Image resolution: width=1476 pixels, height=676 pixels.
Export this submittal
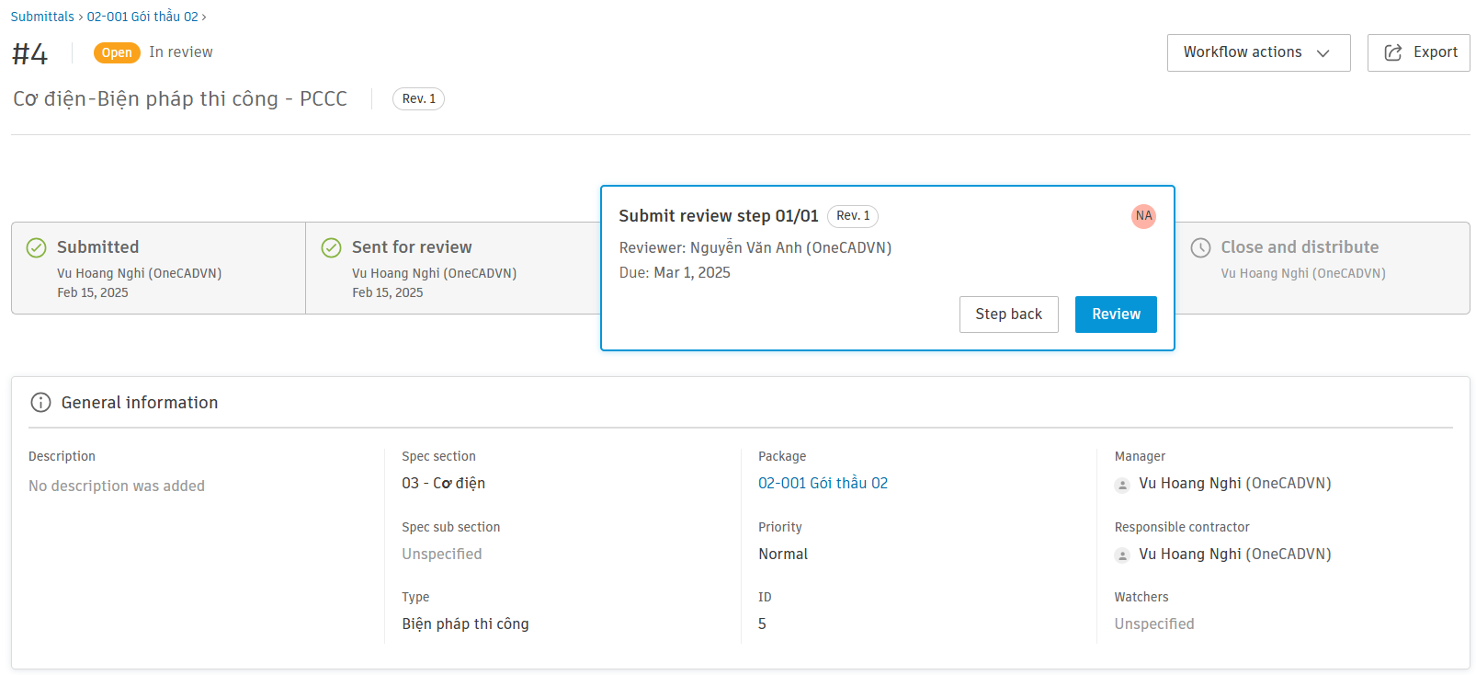(1418, 53)
